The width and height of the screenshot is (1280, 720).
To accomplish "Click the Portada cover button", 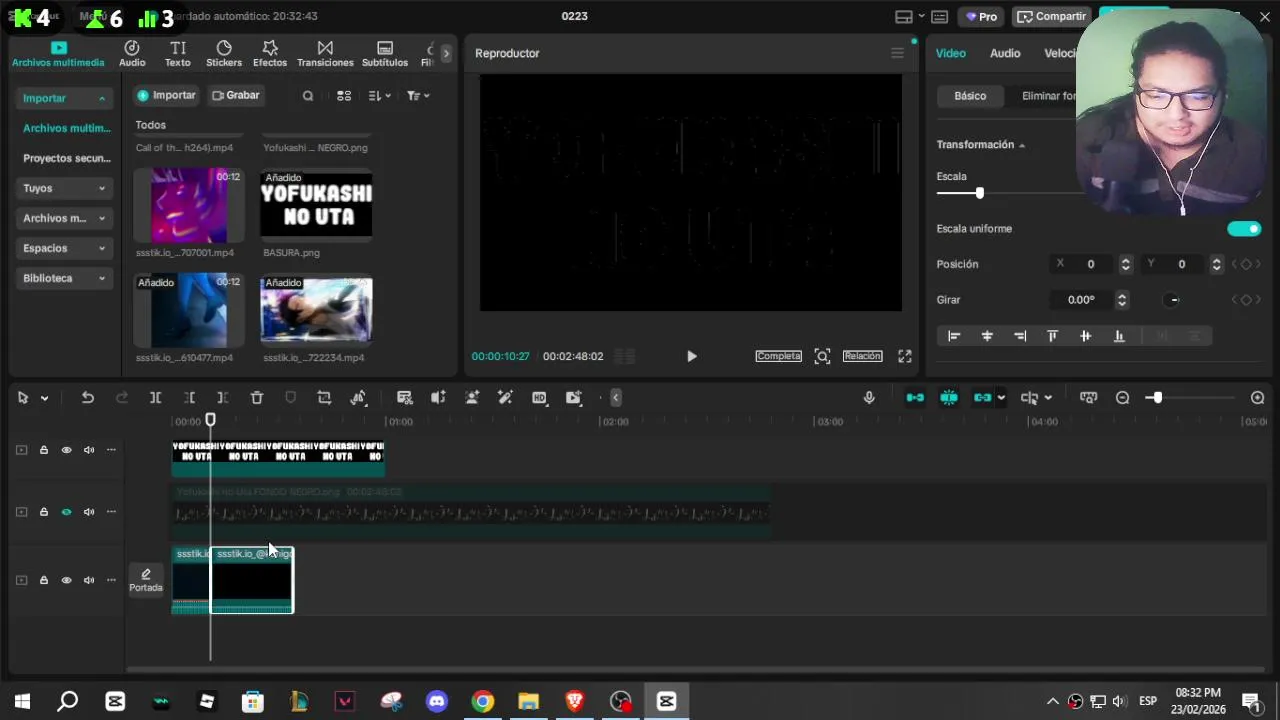I will point(145,580).
